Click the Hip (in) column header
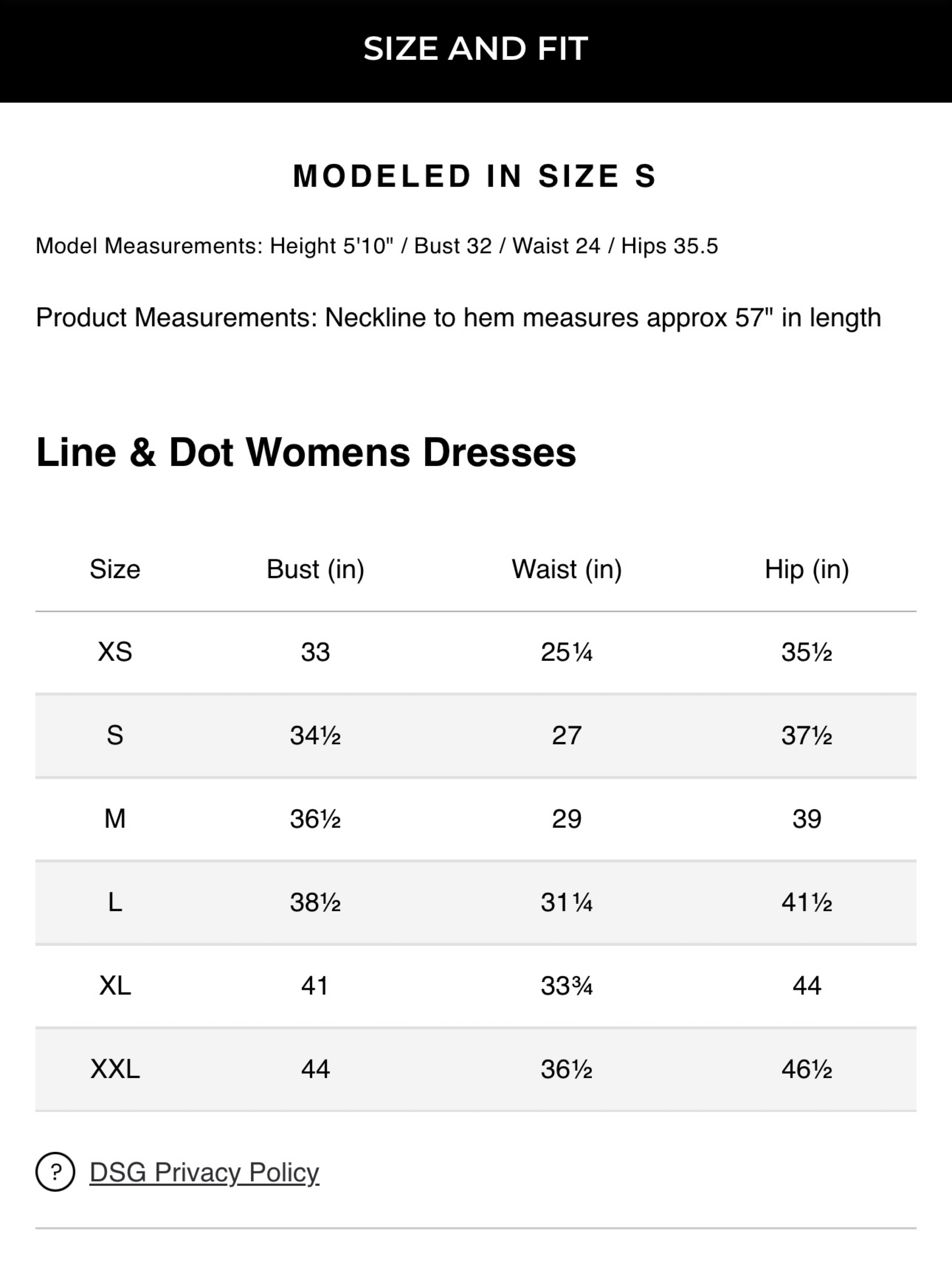This screenshot has height=1270, width=952. pyautogui.click(x=807, y=570)
